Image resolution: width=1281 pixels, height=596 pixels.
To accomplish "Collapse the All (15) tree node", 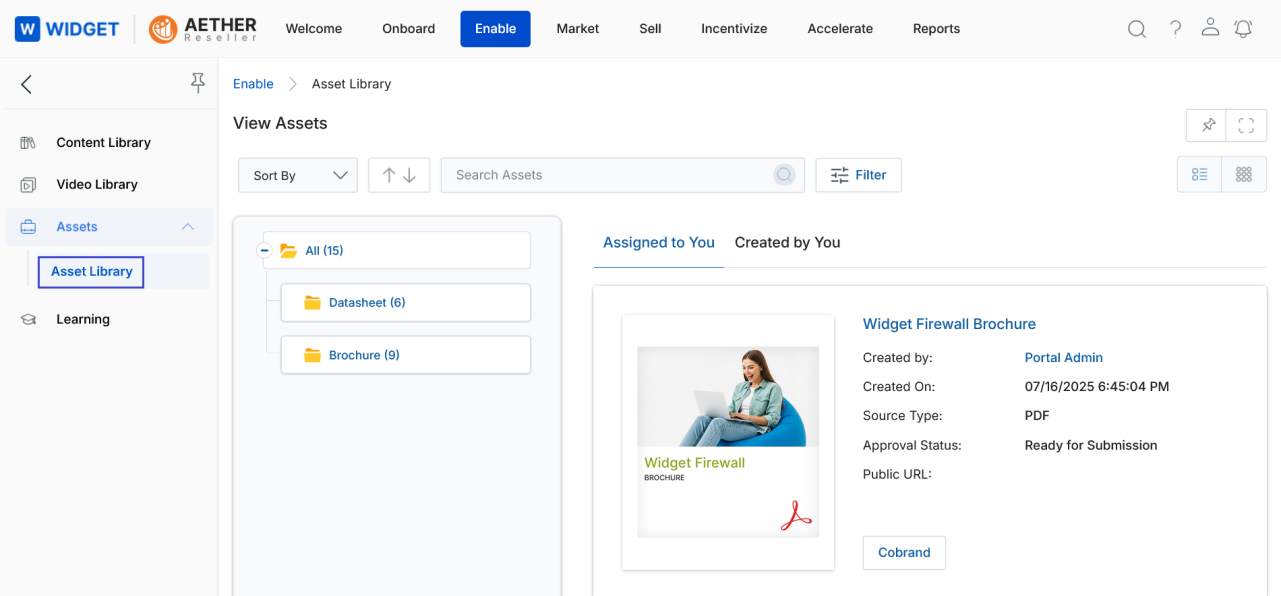I will click(264, 250).
